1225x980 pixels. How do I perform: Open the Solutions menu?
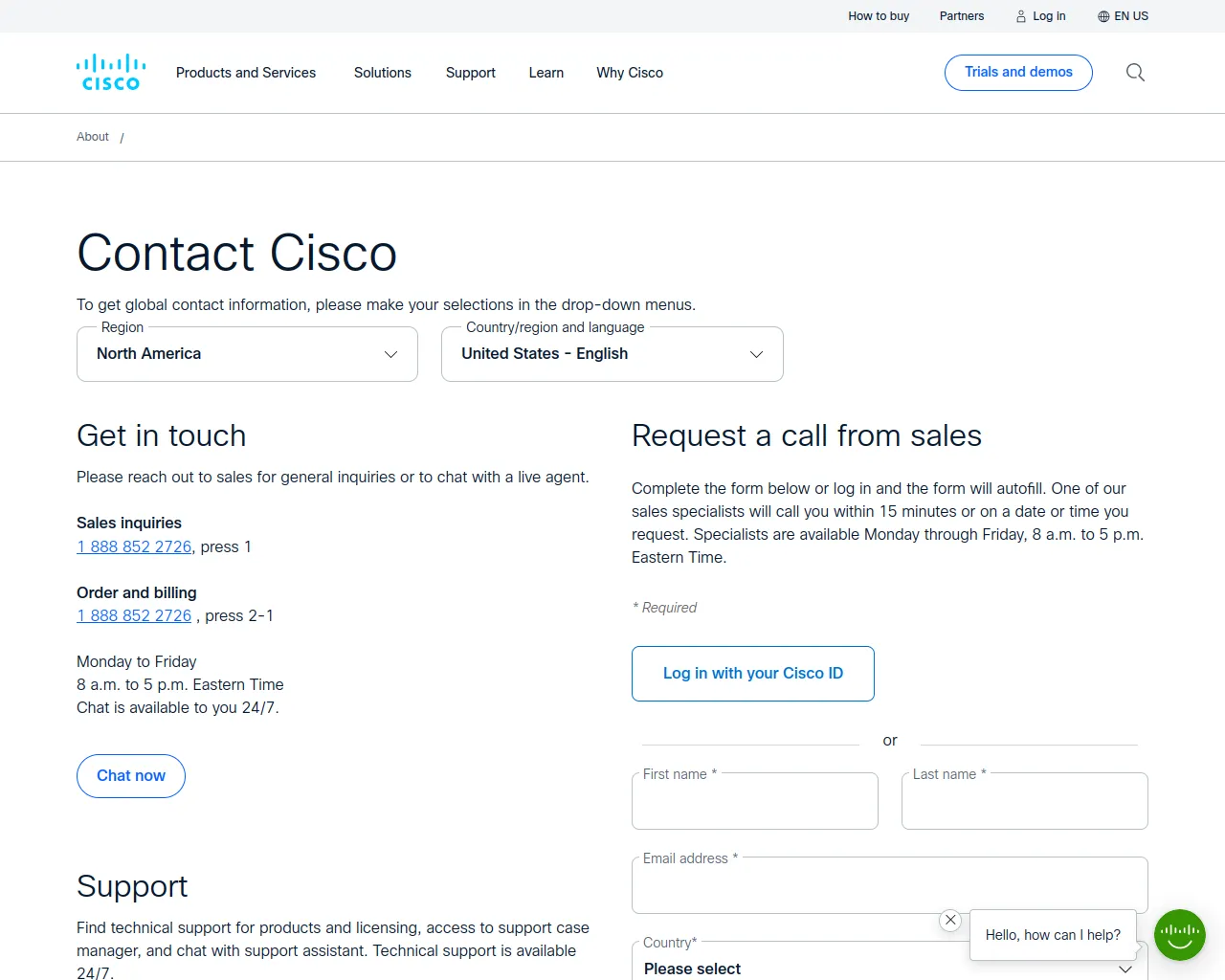pyautogui.click(x=383, y=73)
